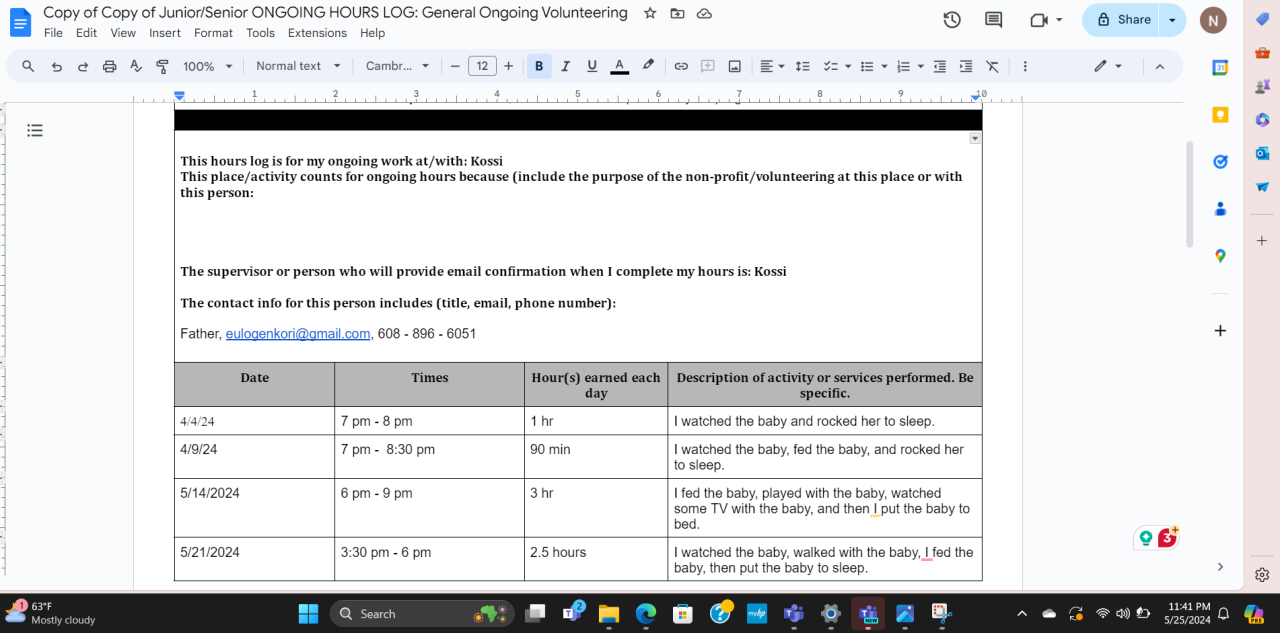Open Google Tasks in the side panel
1280x633 pixels.
1220,162
